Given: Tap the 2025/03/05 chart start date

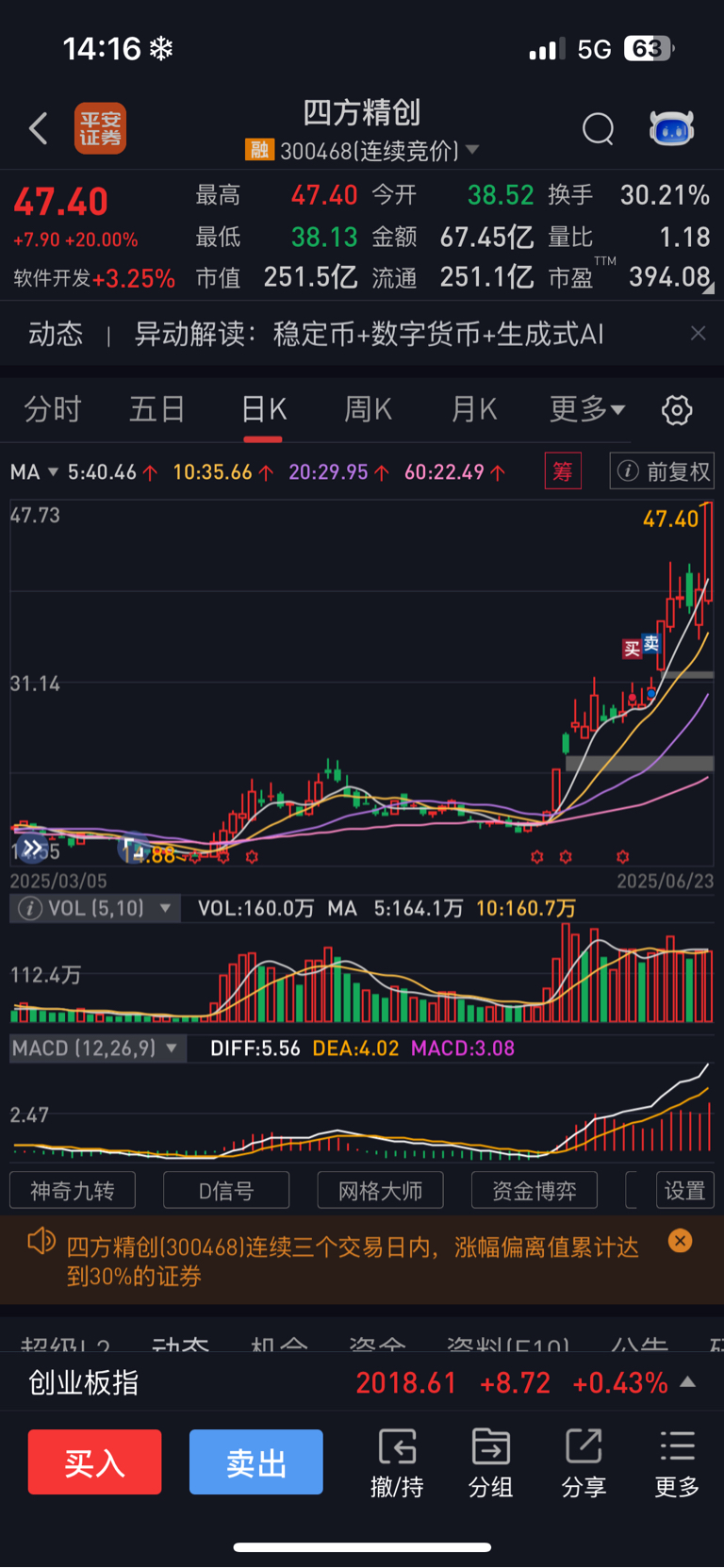Looking at the screenshot, I should pos(58,881).
